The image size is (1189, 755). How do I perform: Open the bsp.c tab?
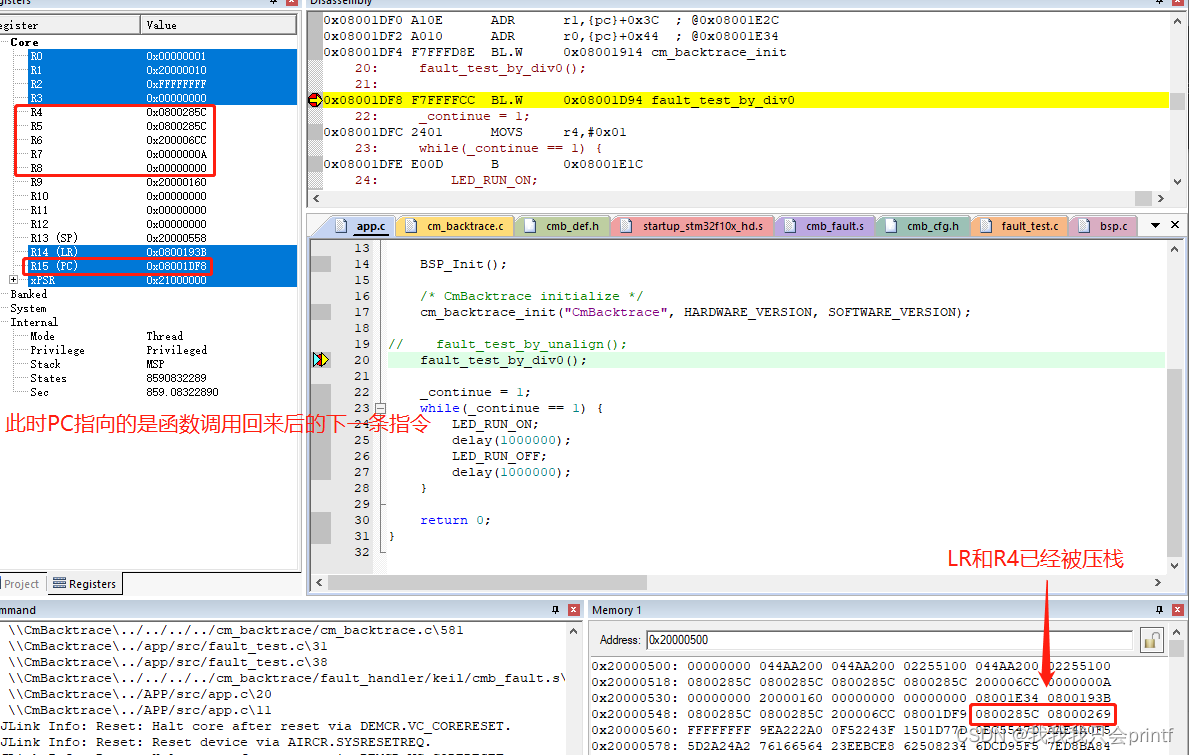(1105, 226)
